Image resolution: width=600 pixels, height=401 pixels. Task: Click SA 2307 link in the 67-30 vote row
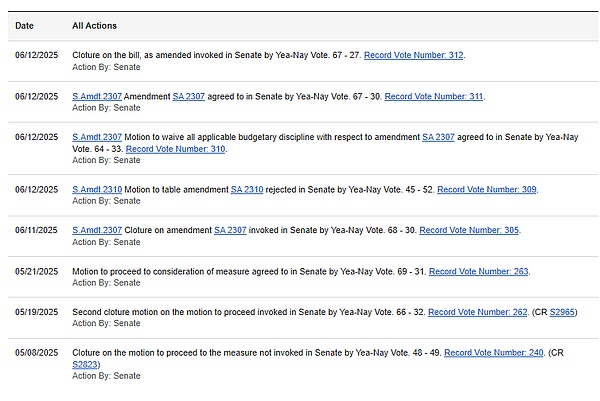189,96
